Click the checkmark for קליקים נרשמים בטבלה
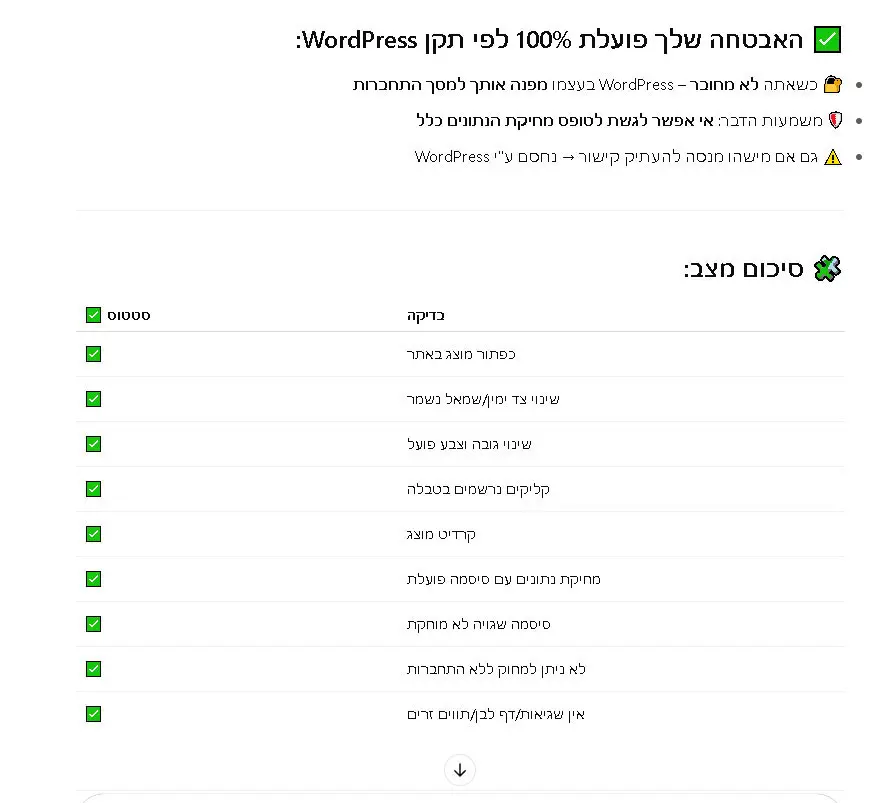 pyautogui.click(x=93, y=489)
